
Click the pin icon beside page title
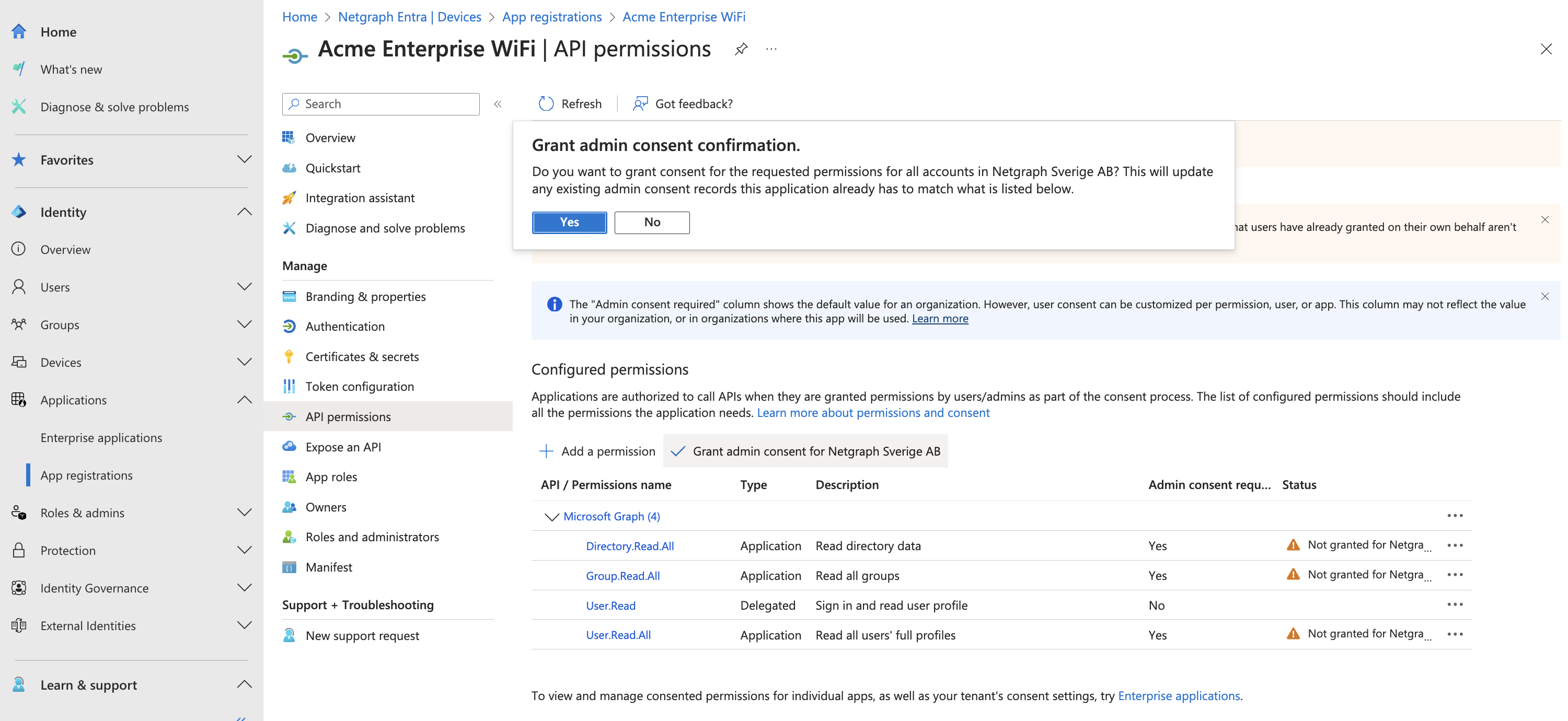pyautogui.click(x=741, y=49)
